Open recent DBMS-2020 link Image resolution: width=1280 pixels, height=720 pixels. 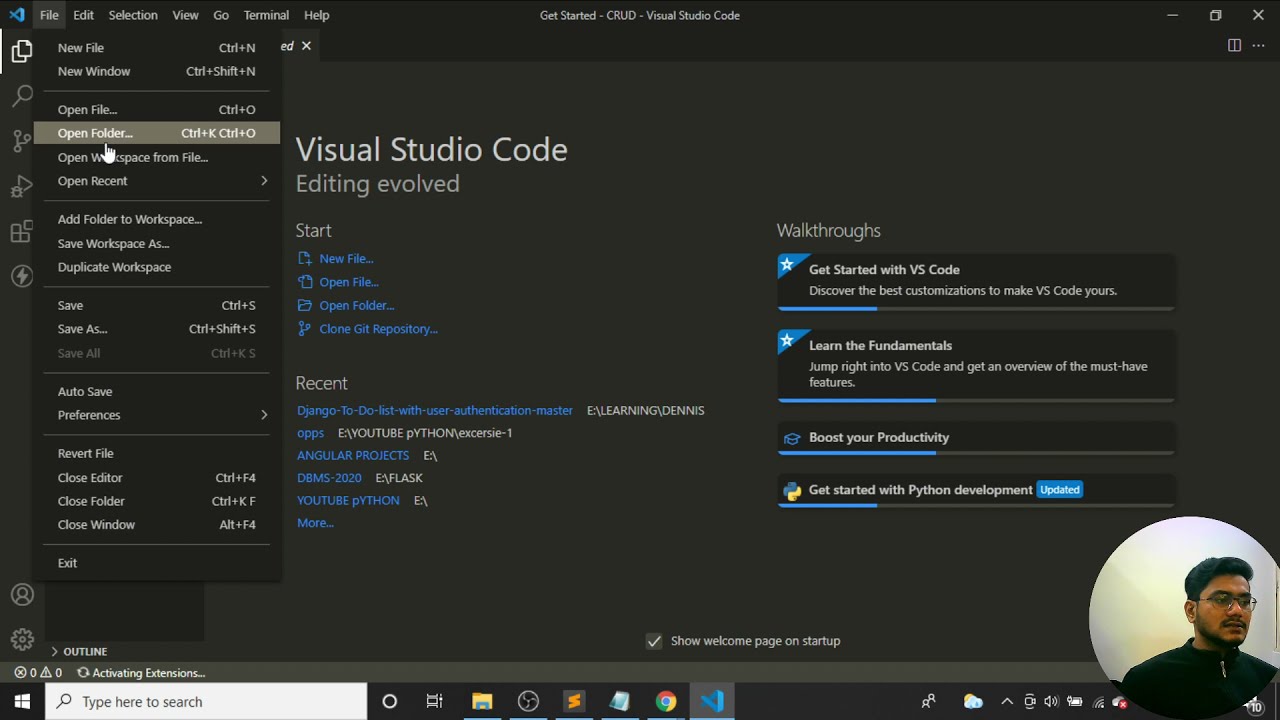coord(329,478)
